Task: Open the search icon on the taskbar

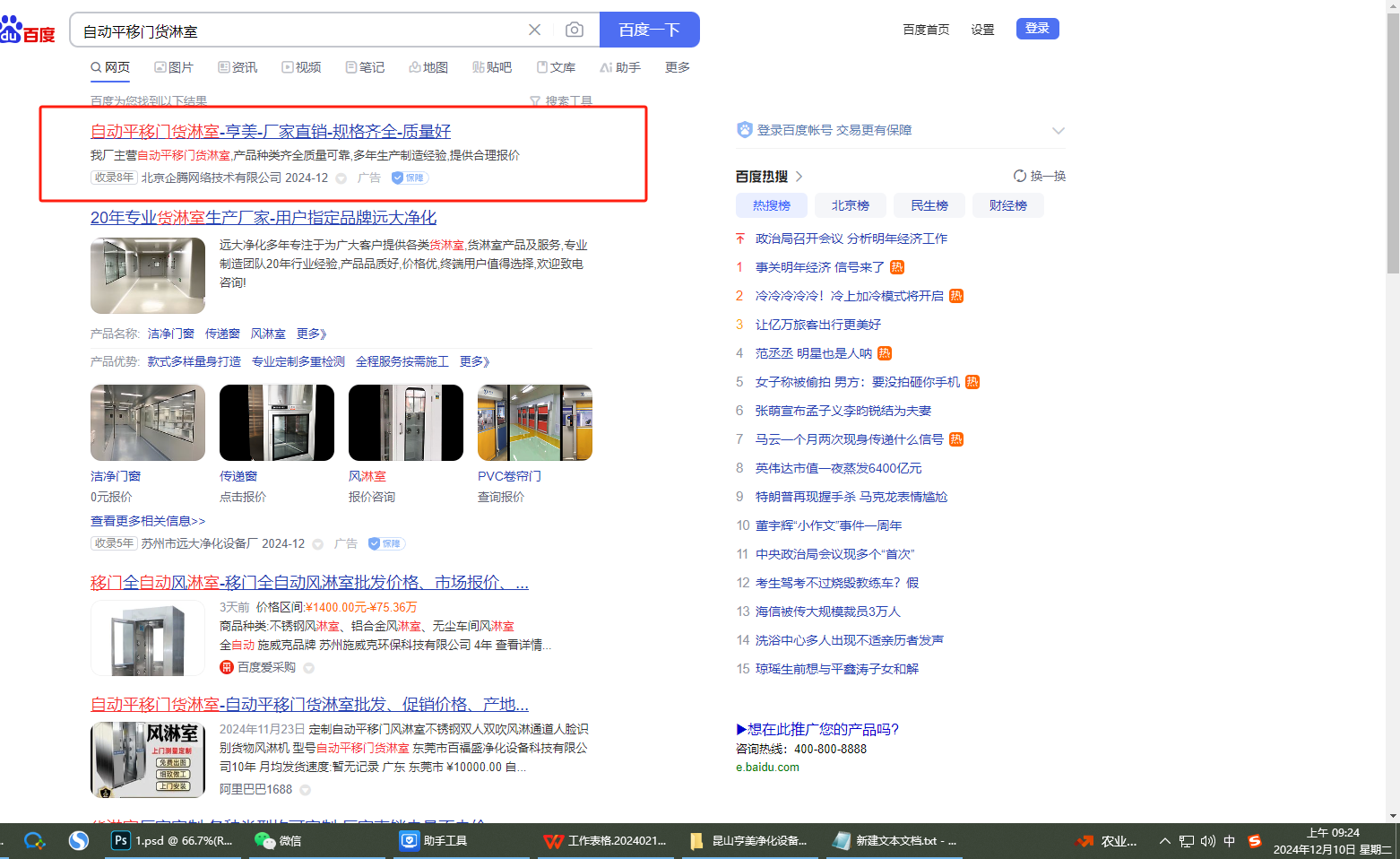Action: (x=34, y=841)
